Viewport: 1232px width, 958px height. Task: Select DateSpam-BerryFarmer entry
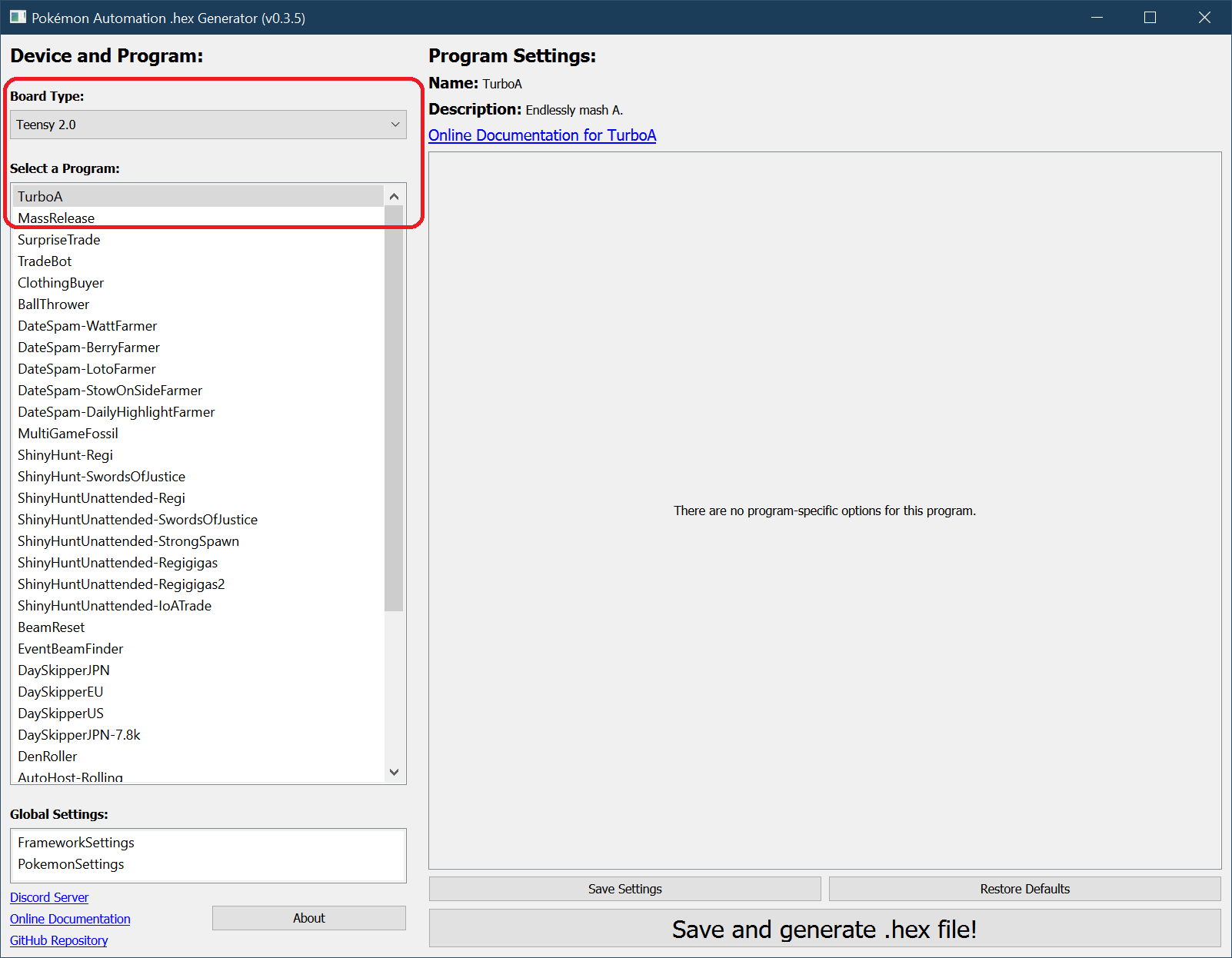pos(198,347)
